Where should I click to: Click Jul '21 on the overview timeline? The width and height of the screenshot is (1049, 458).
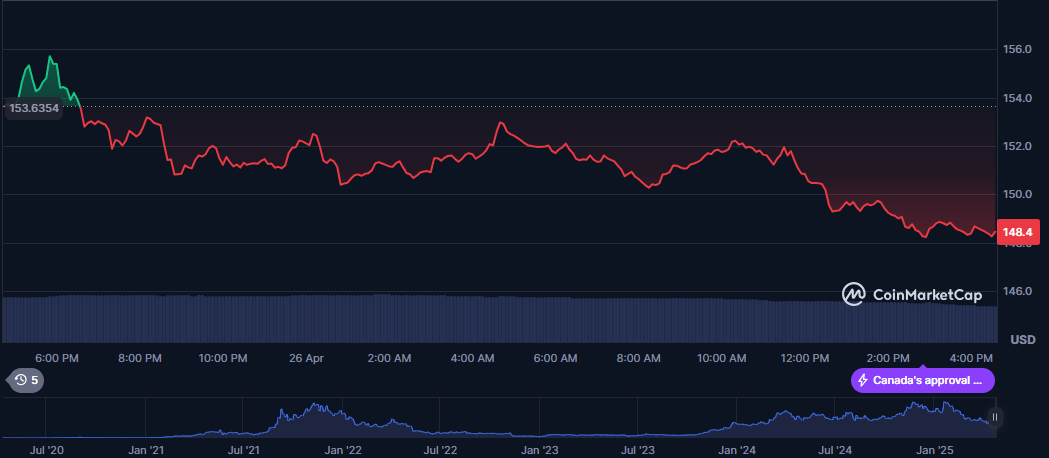pyautogui.click(x=245, y=450)
